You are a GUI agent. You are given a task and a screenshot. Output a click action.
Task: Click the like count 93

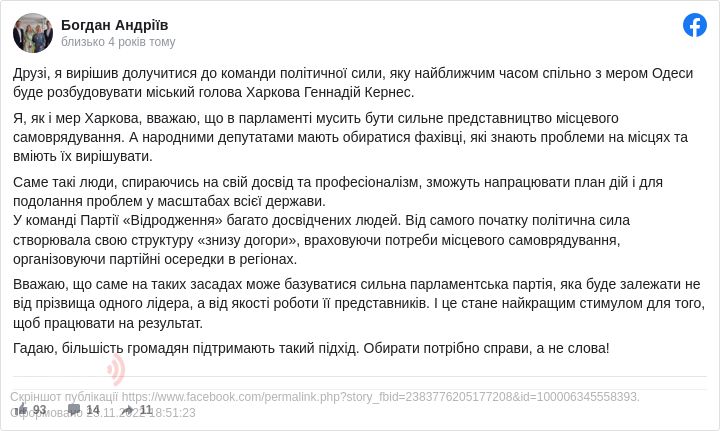coord(40,410)
